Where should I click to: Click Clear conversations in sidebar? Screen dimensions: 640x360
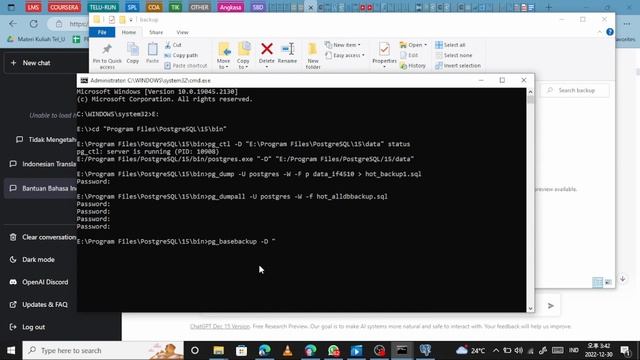pos(42,237)
